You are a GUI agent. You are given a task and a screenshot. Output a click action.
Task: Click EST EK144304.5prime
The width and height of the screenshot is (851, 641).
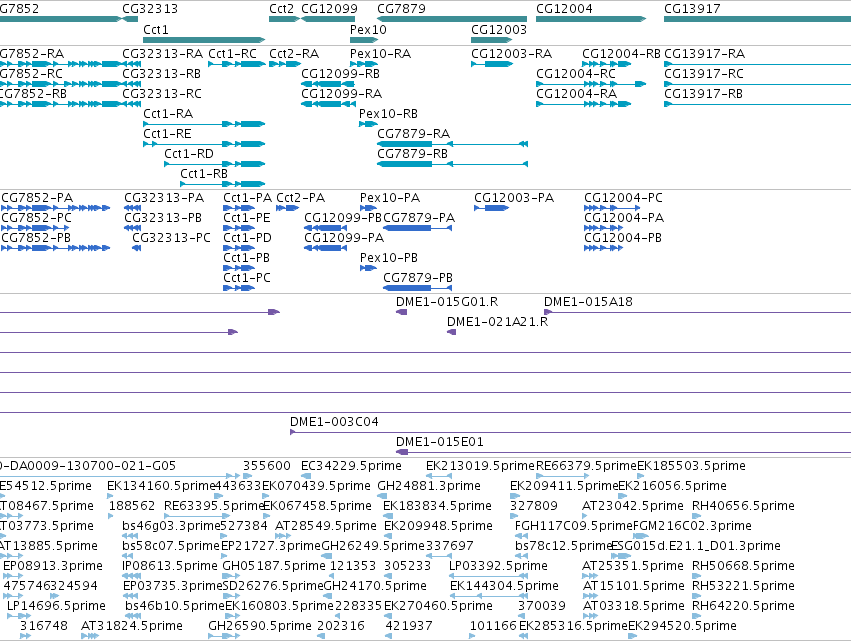[487, 596]
